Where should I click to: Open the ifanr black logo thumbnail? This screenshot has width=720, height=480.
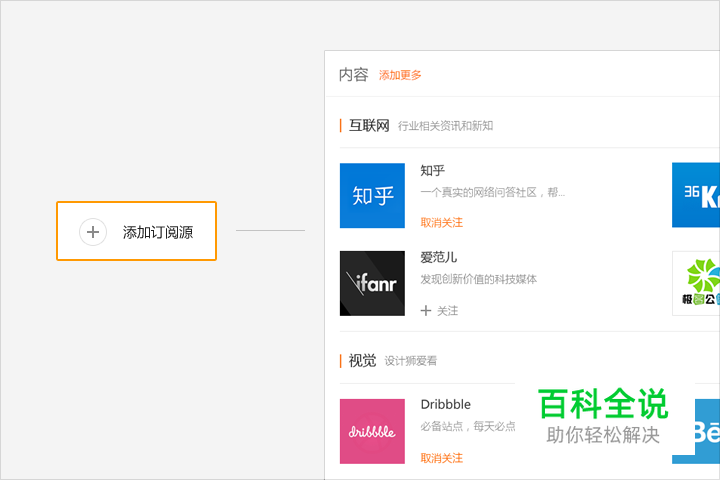(x=372, y=283)
